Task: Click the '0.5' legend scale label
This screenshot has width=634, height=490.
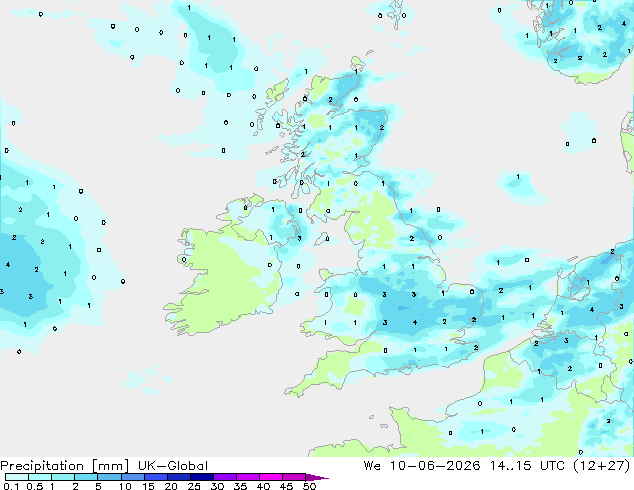Action: click(35, 486)
